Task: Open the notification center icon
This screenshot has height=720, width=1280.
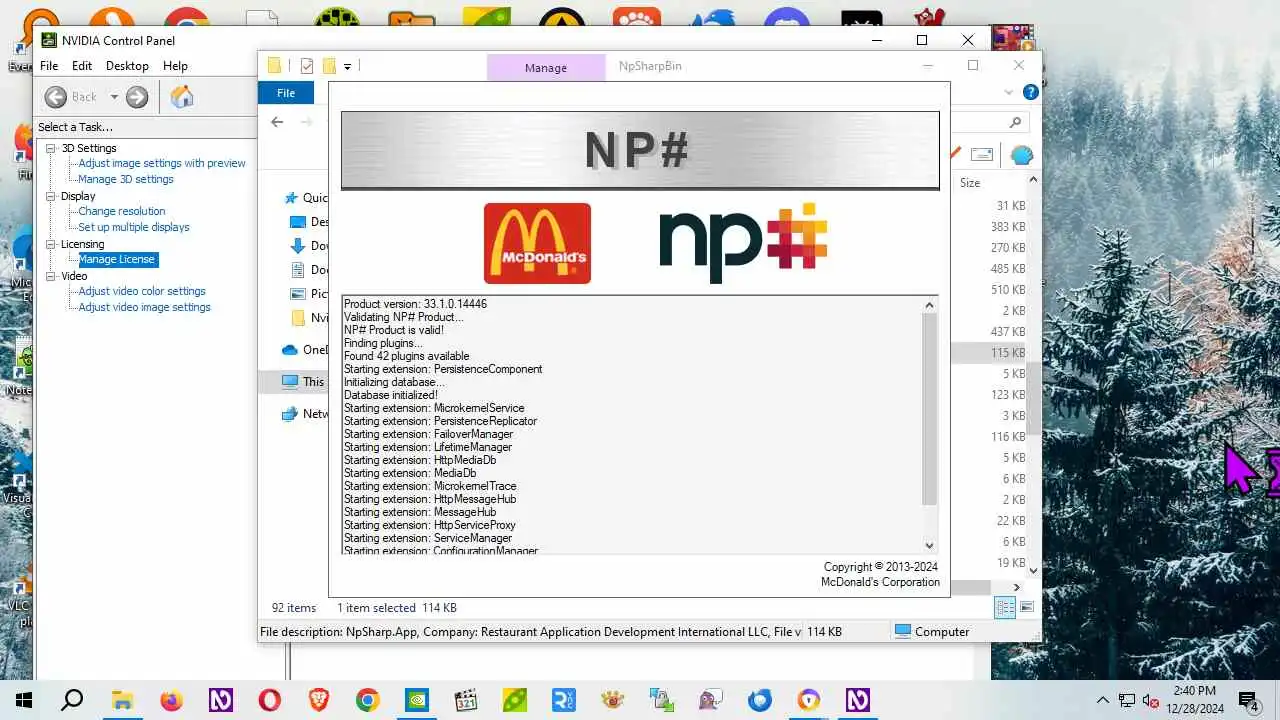Action: [x=1249, y=700]
